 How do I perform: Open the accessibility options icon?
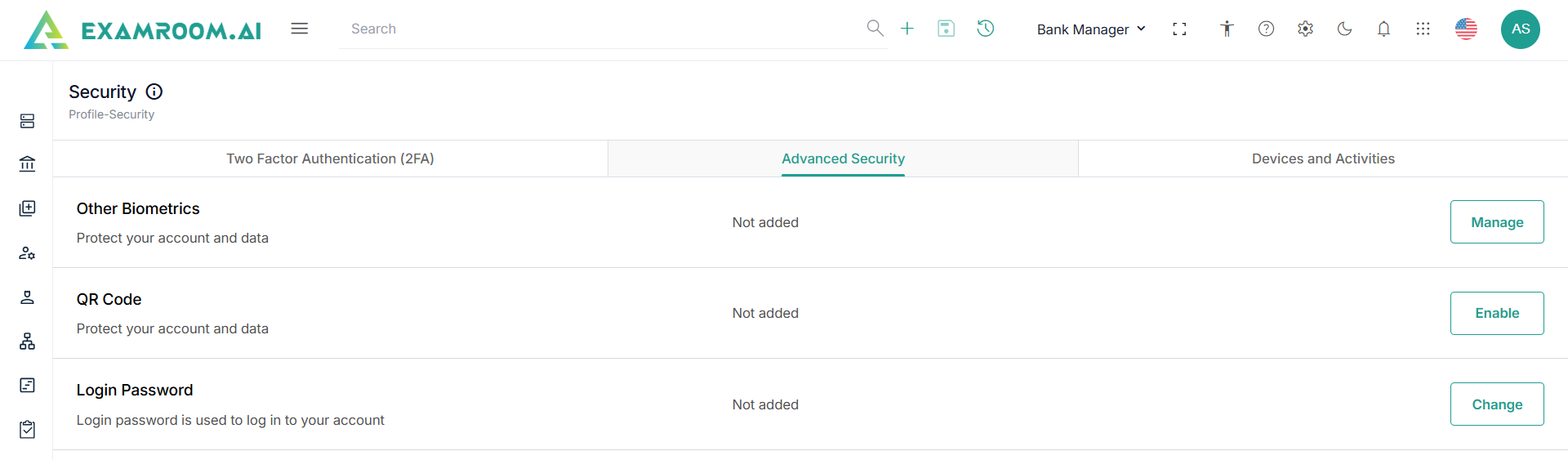(1227, 29)
